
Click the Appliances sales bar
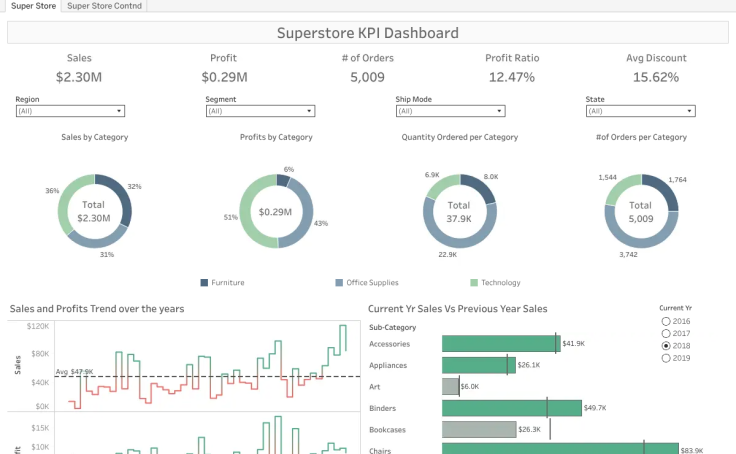(x=479, y=365)
